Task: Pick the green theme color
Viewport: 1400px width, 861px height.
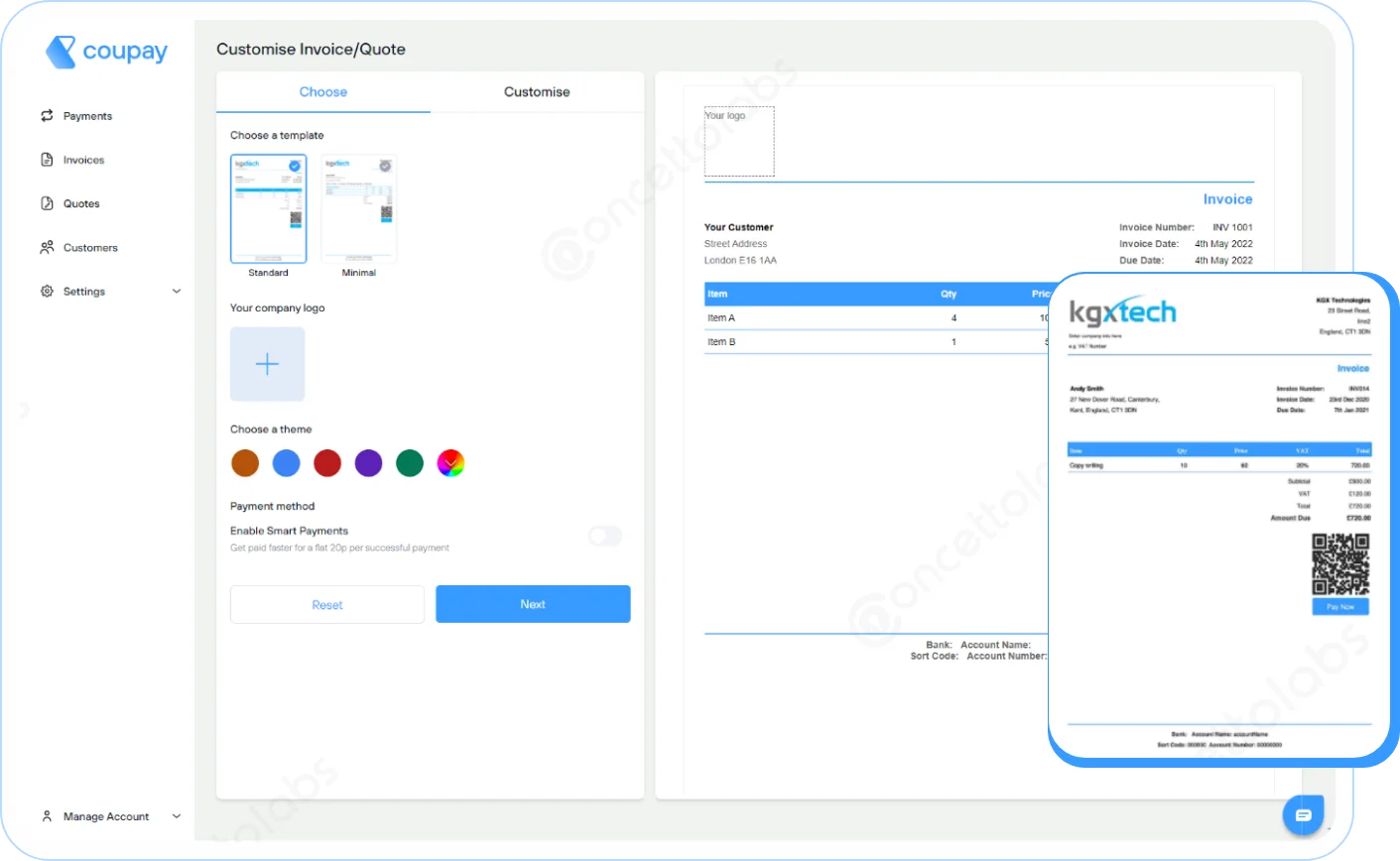Action: pos(409,462)
